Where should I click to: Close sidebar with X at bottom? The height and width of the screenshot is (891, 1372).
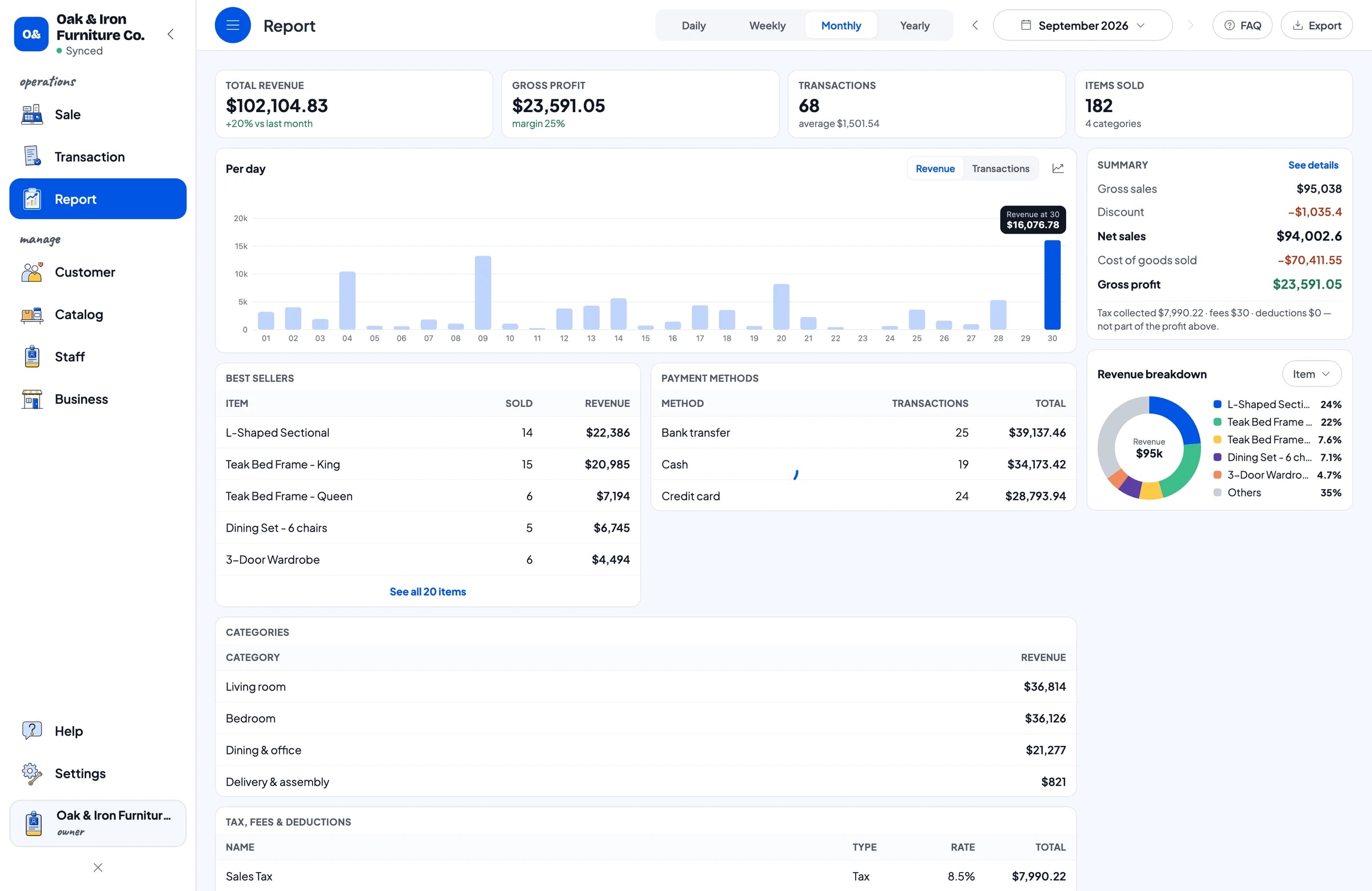[x=98, y=868]
